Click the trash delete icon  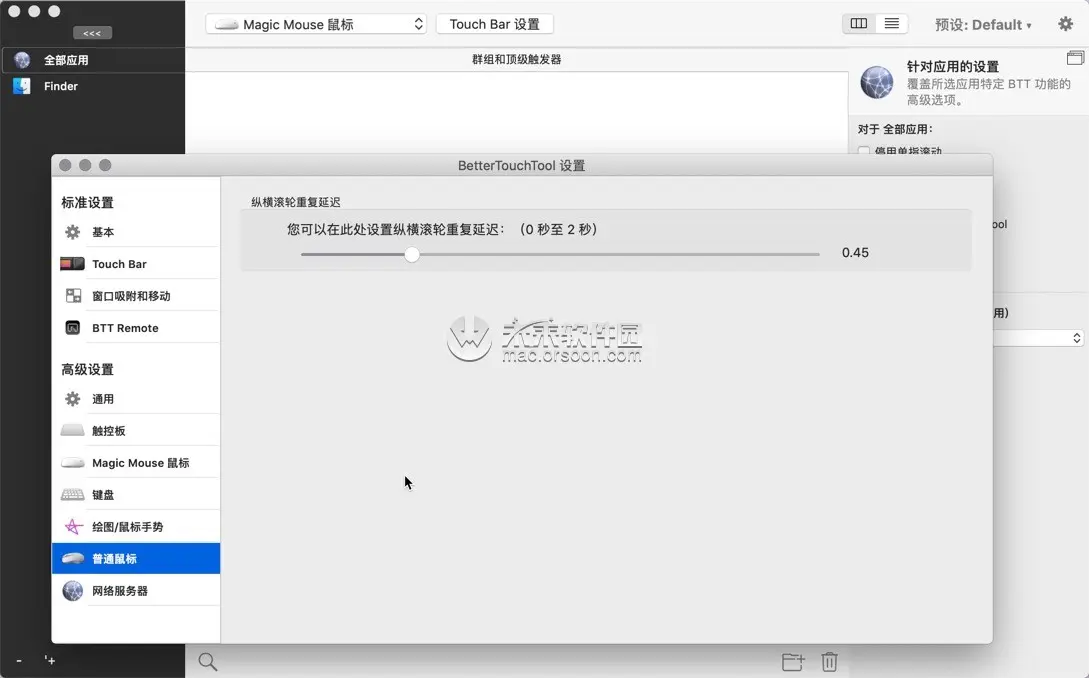pyautogui.click(x=829, y=661)
